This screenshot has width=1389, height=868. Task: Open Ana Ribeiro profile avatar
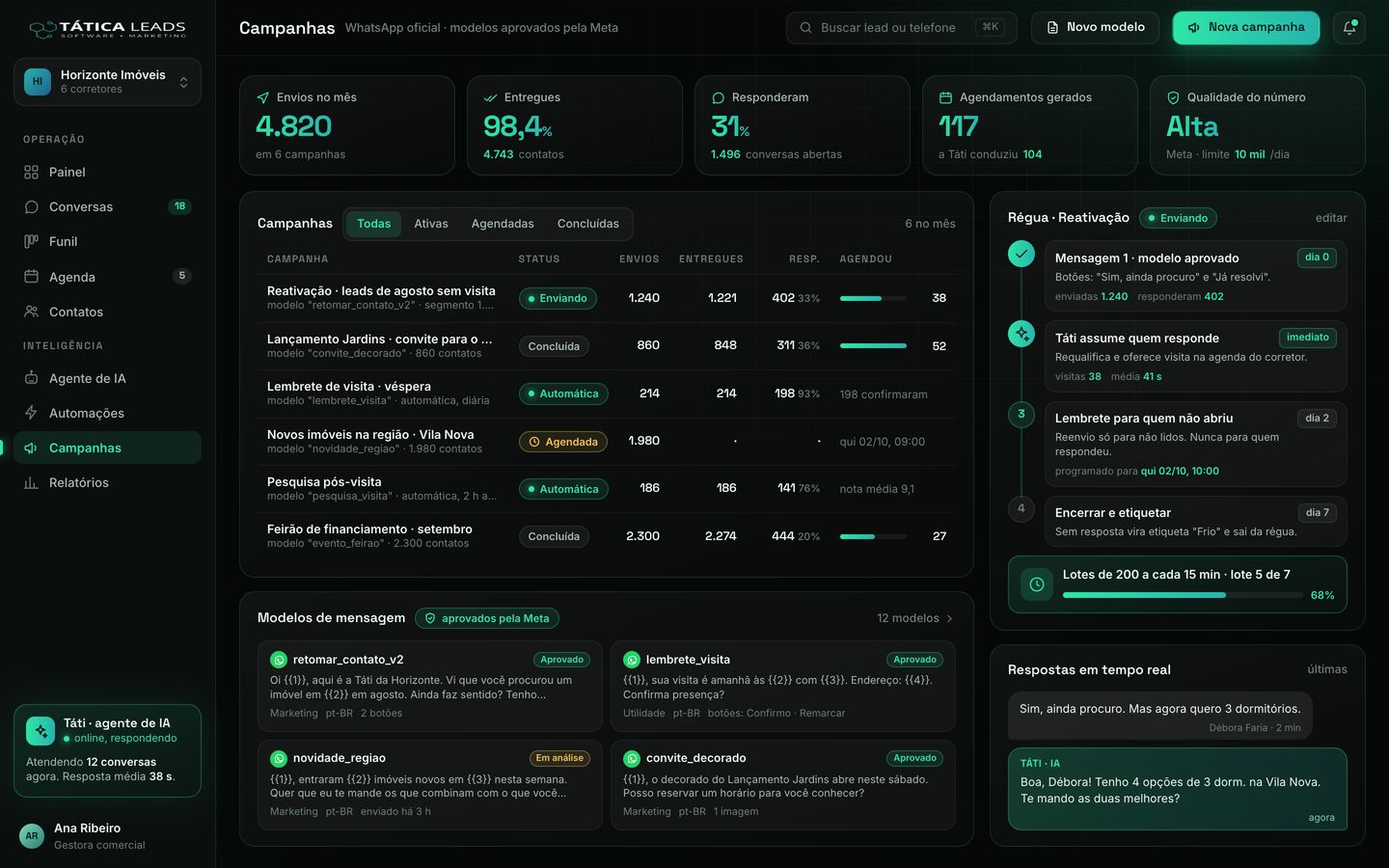32,836
